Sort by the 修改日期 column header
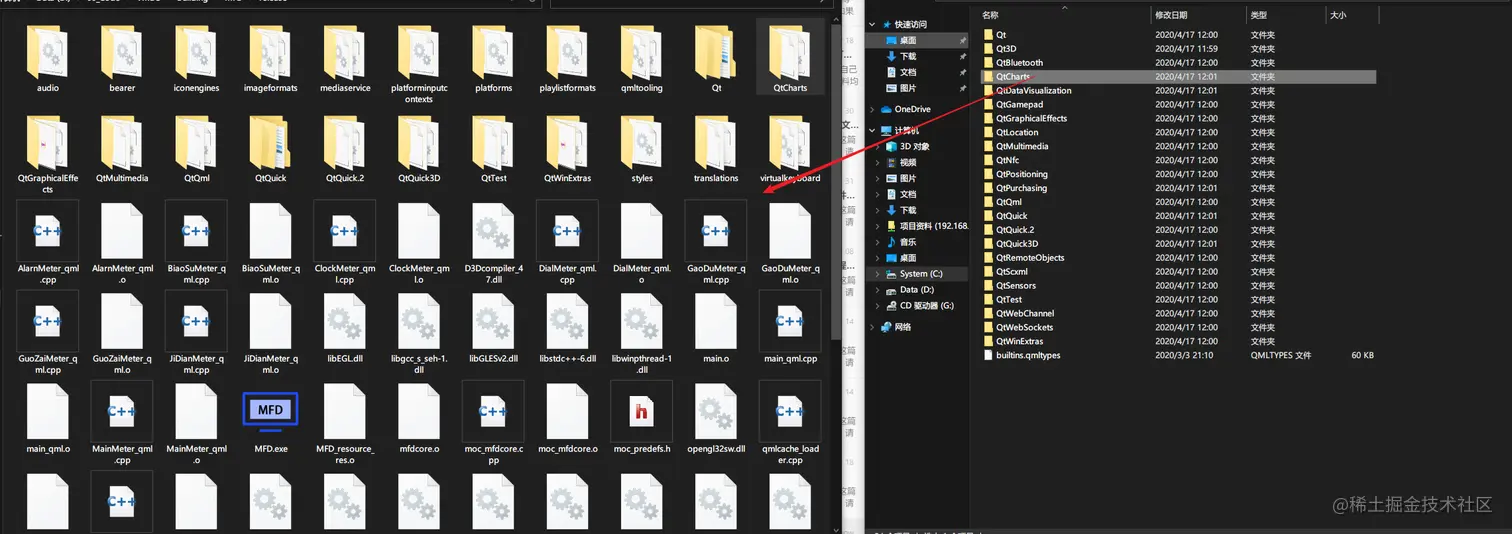 coord(1198,15)
